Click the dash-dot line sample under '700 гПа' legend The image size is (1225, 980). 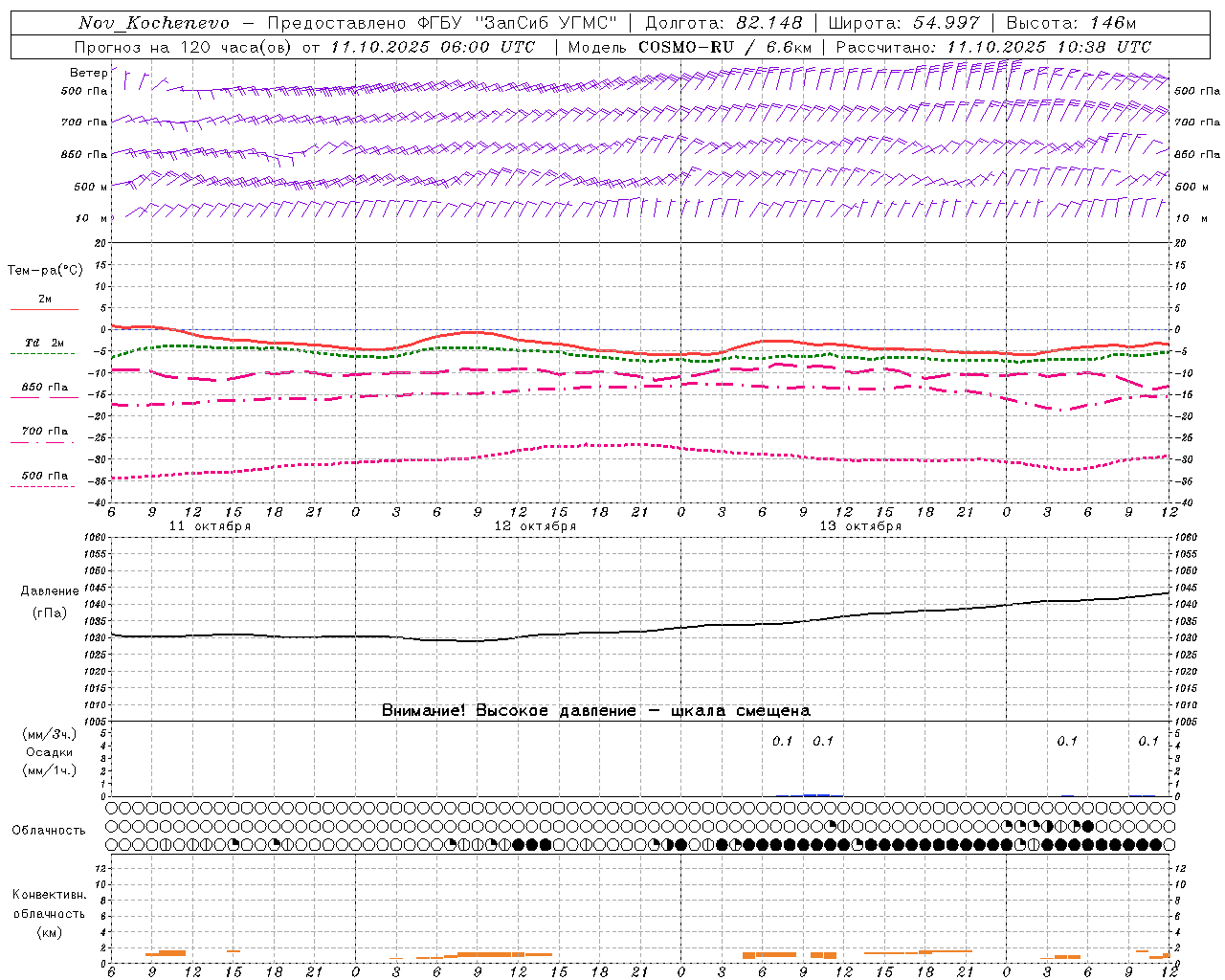tap(42, 442)
